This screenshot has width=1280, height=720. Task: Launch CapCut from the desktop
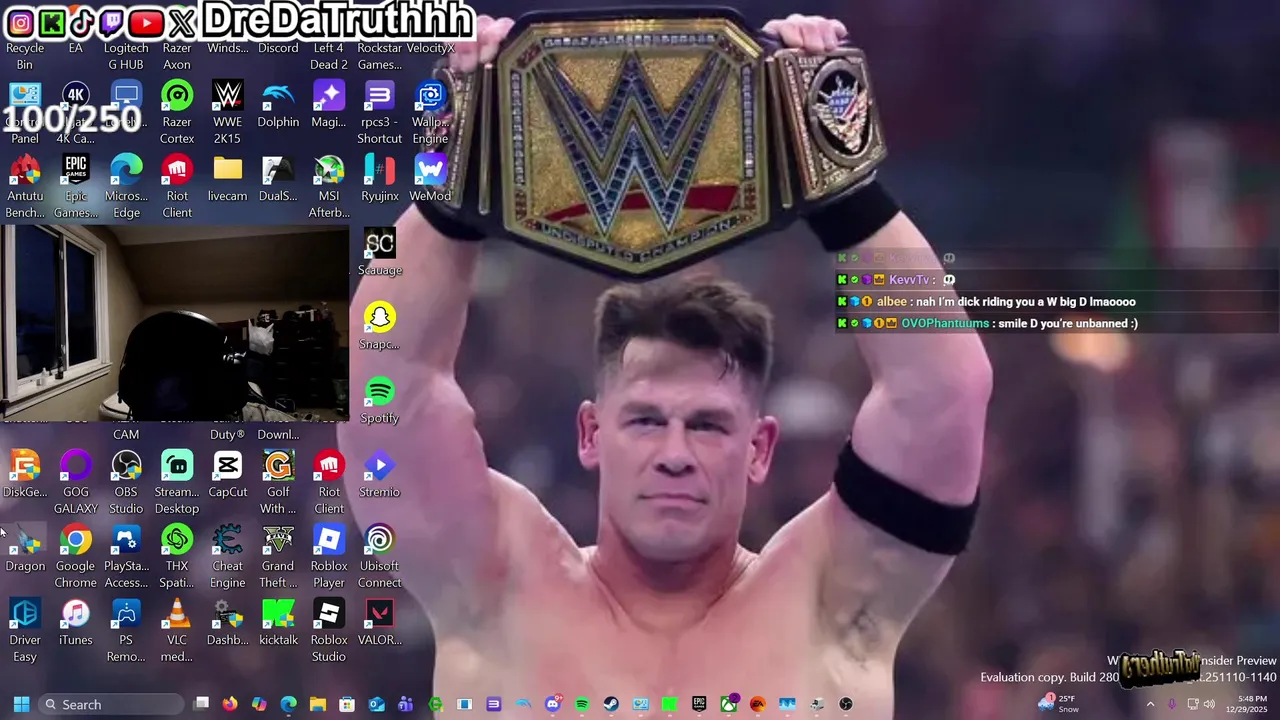(x=228, y=475)
